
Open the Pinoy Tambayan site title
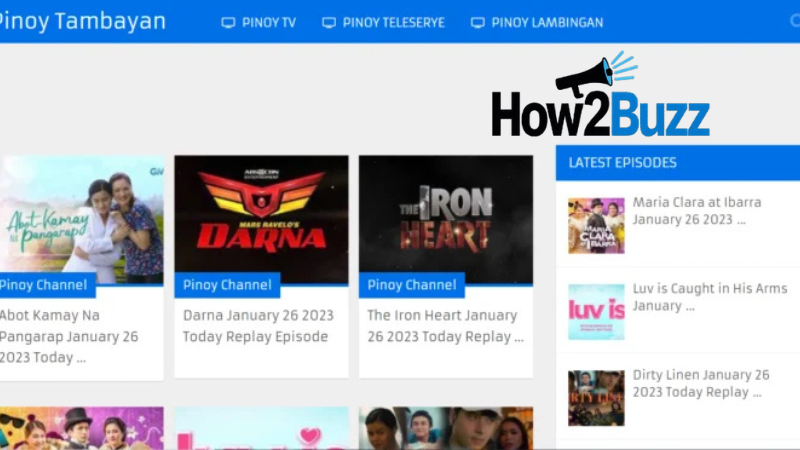pos(82,21)
